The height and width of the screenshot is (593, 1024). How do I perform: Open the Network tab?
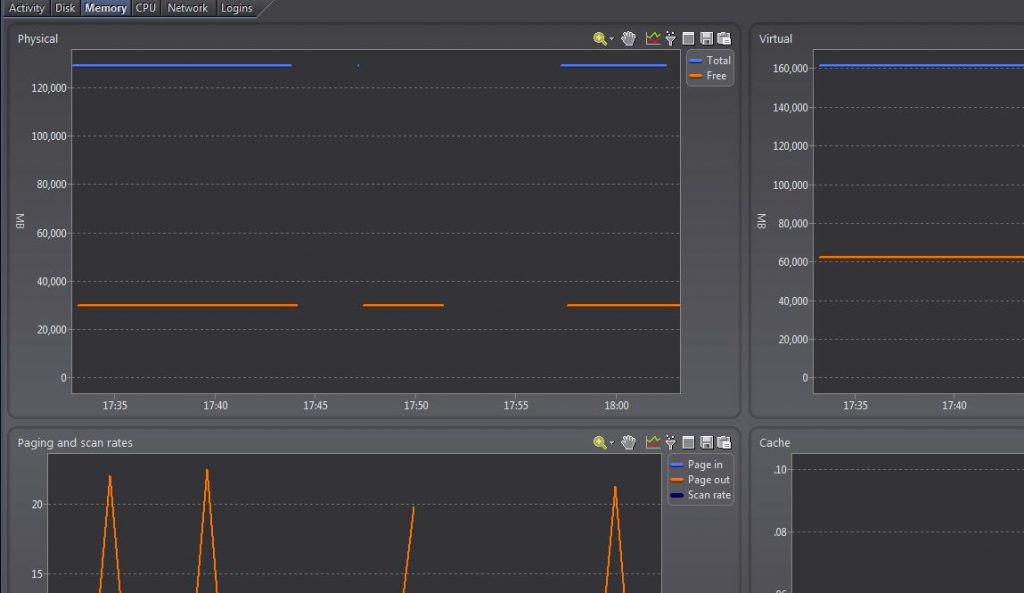(x=187, y=8)
